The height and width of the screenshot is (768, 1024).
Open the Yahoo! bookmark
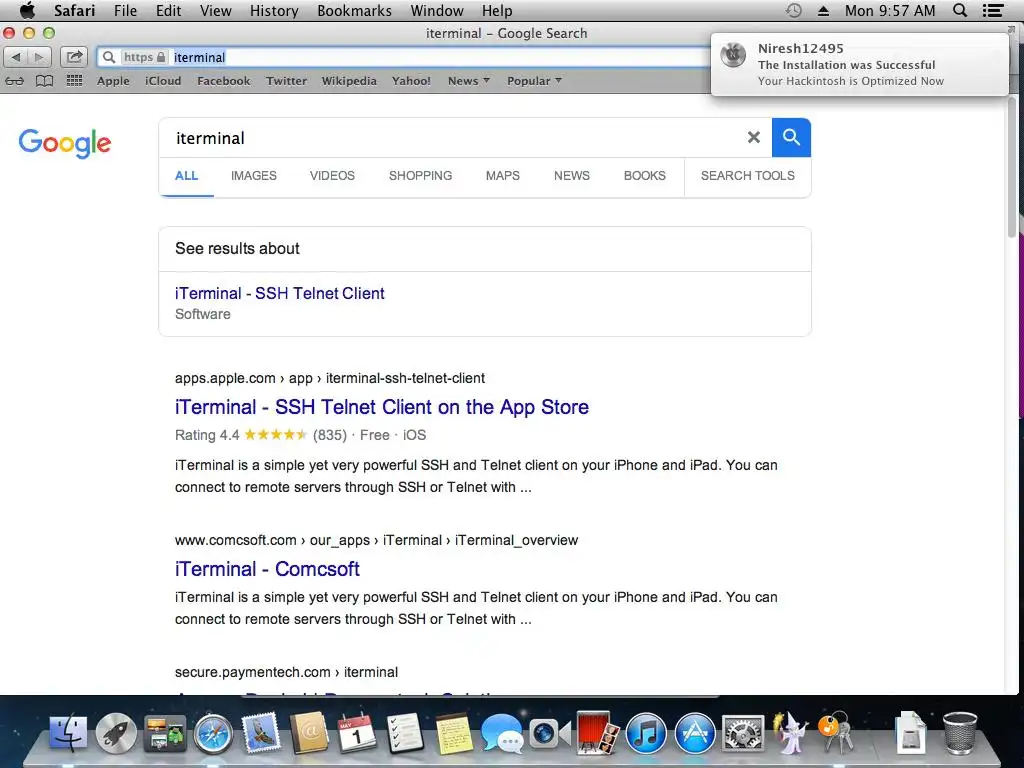click(x=411, y=81)
